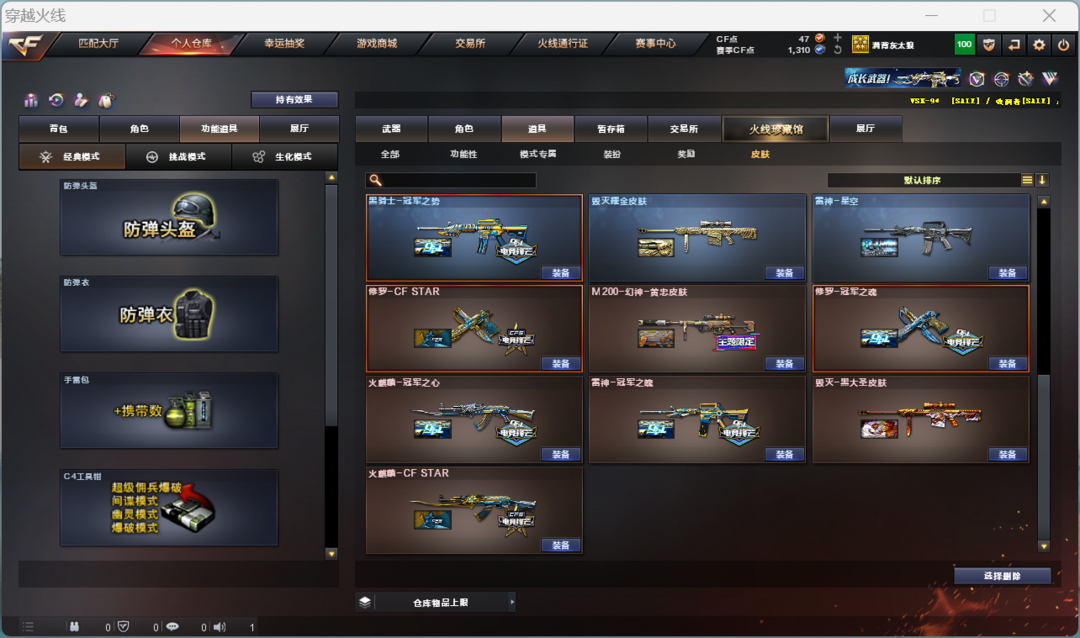Expand the 仓库物品上限 arrow
This screenshot has width=1080, height=638.
pos(512,602)
